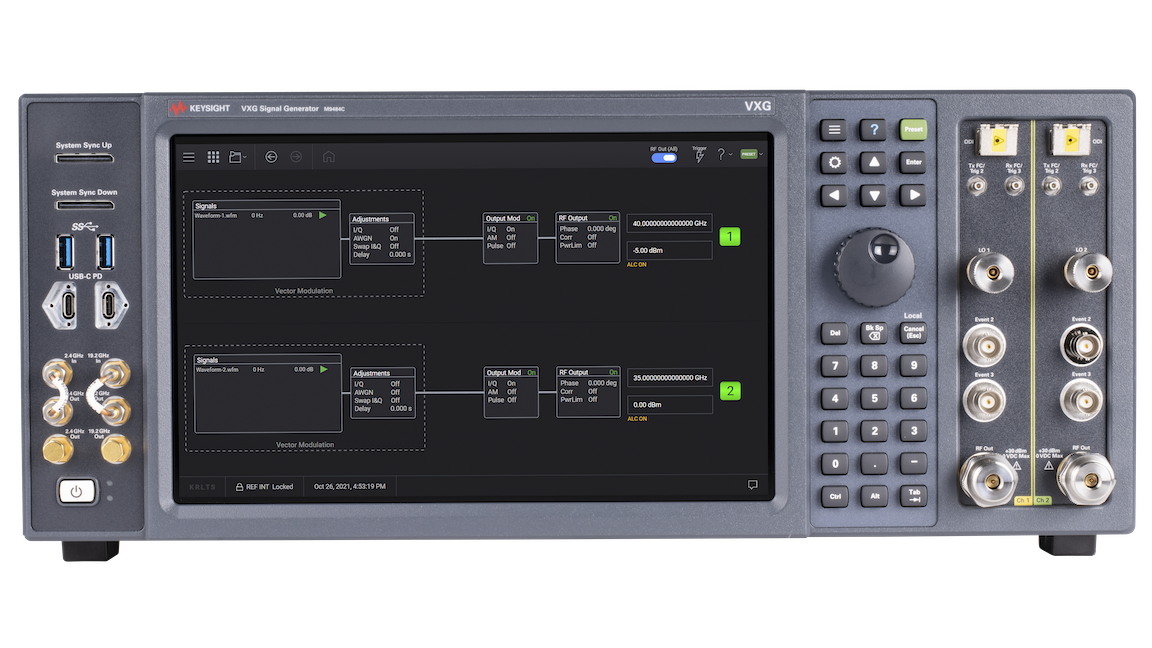Hit the down arrow hardware key
Image resolution: width=1152 pixels, height=648 pixels.
pos(874,195)
